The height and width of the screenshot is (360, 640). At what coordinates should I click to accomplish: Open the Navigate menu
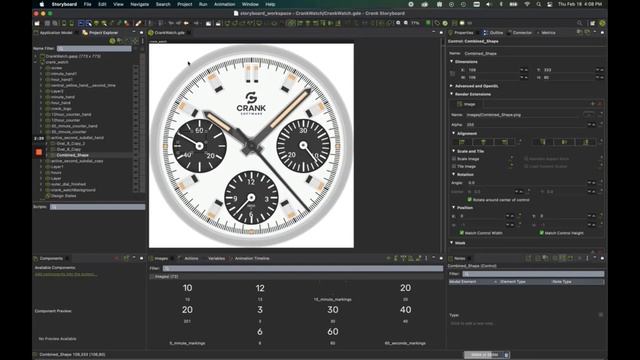click(x=139, y=4)
